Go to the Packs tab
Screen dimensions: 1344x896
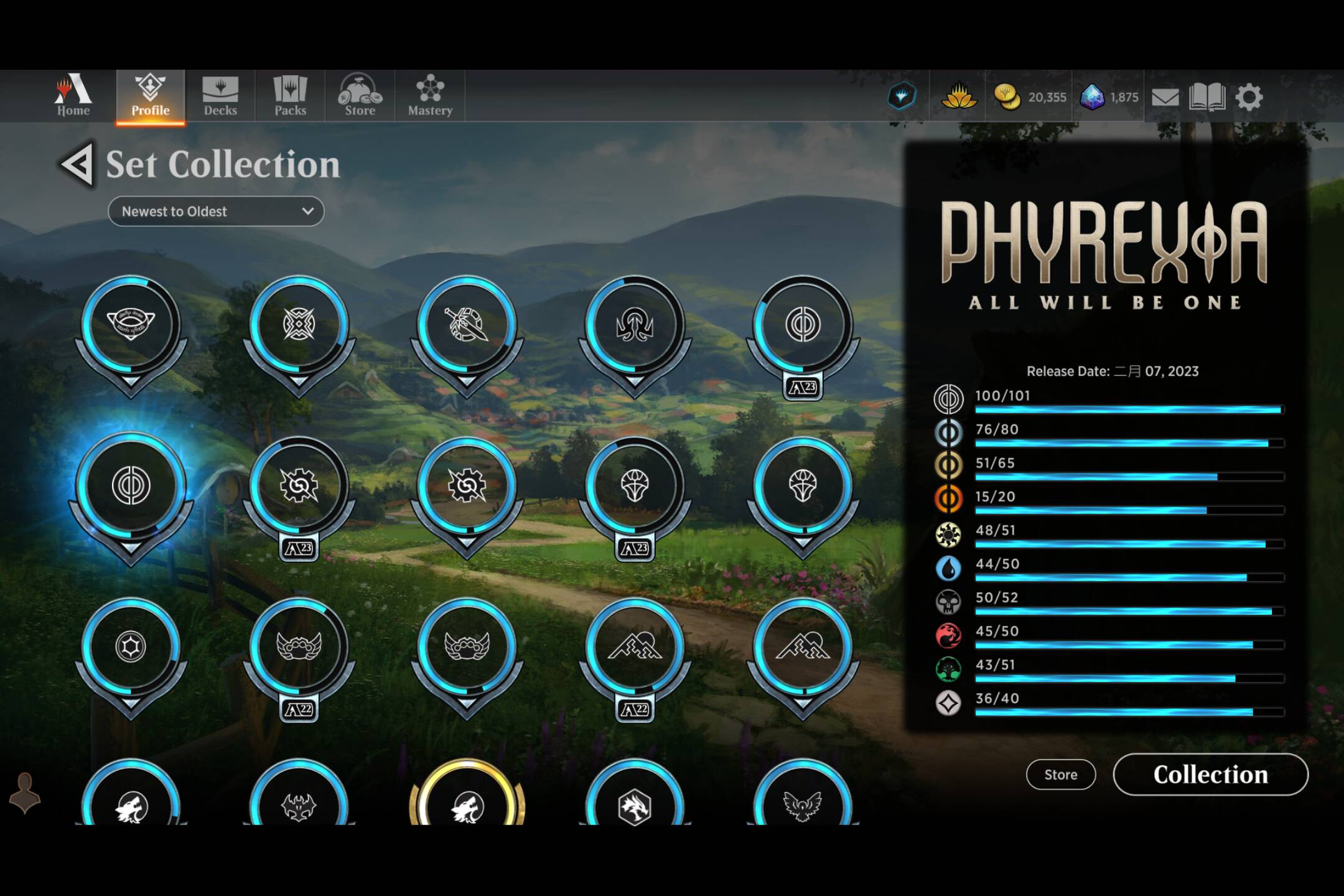pos(290,96)
